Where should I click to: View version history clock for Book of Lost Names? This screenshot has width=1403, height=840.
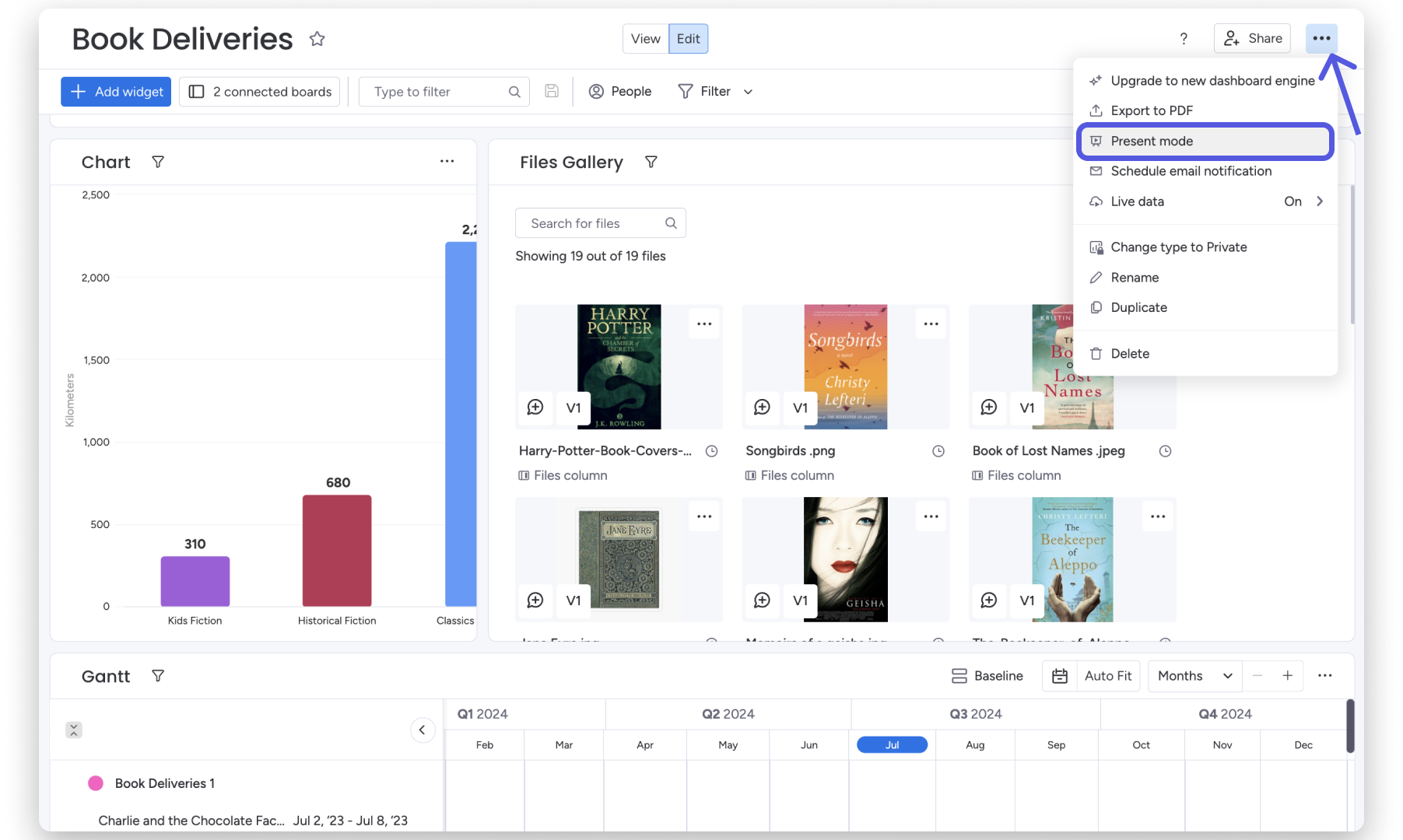coord(1165,451)
